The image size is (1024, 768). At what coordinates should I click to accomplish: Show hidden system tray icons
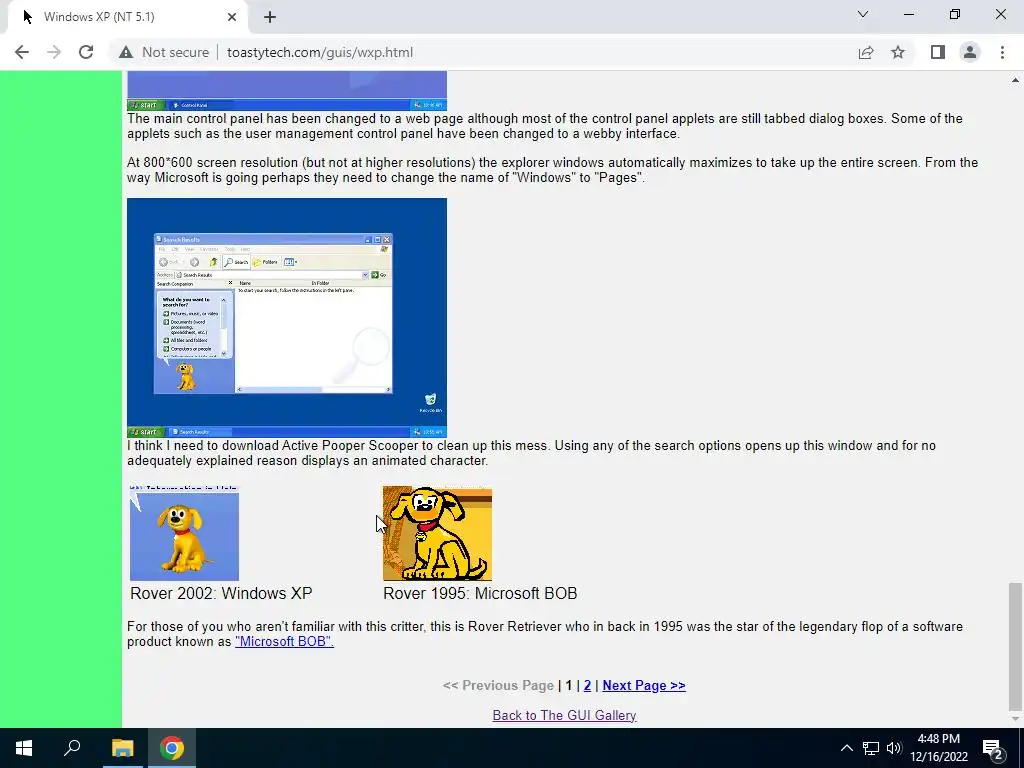846,748
